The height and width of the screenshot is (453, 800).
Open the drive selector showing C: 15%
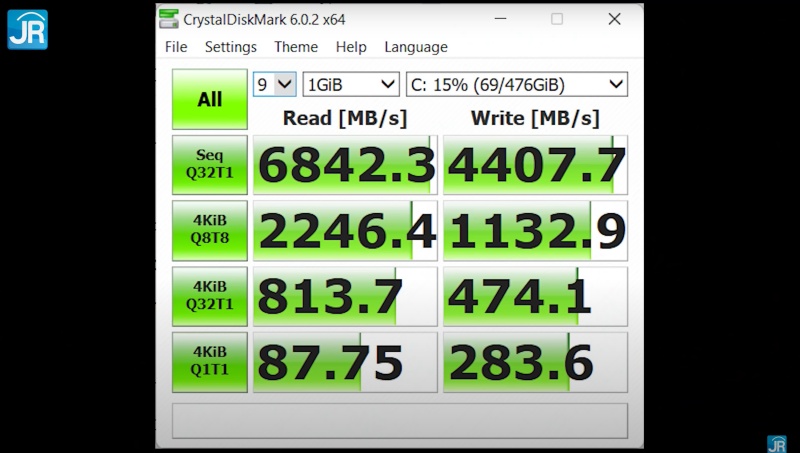pyautogui.click(x=516, y=84)
